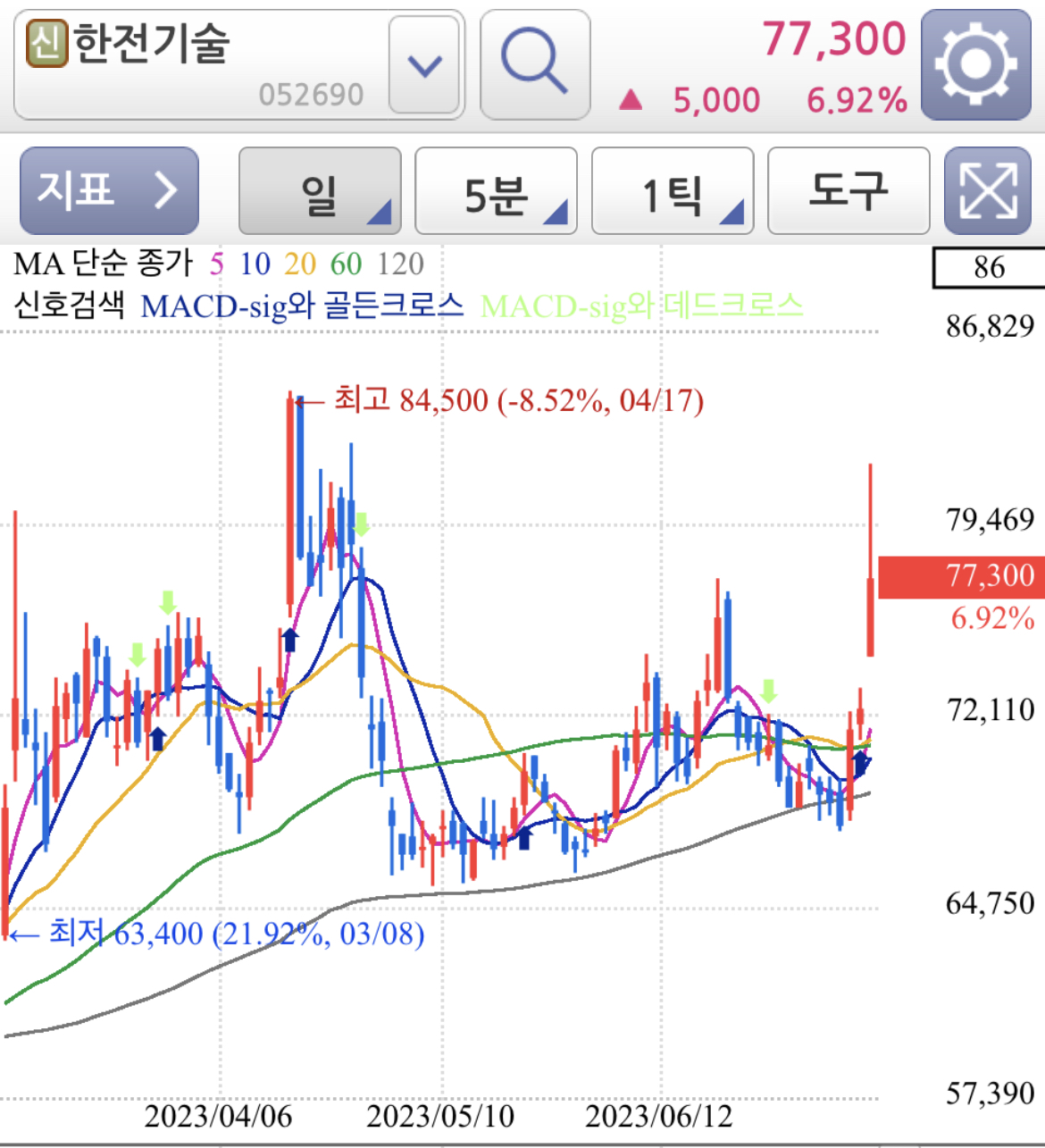The height and width of the screenshot is (1148, 1045).
Task: Select the 5분 minute interval dropdown
Action: coord(496,190)
